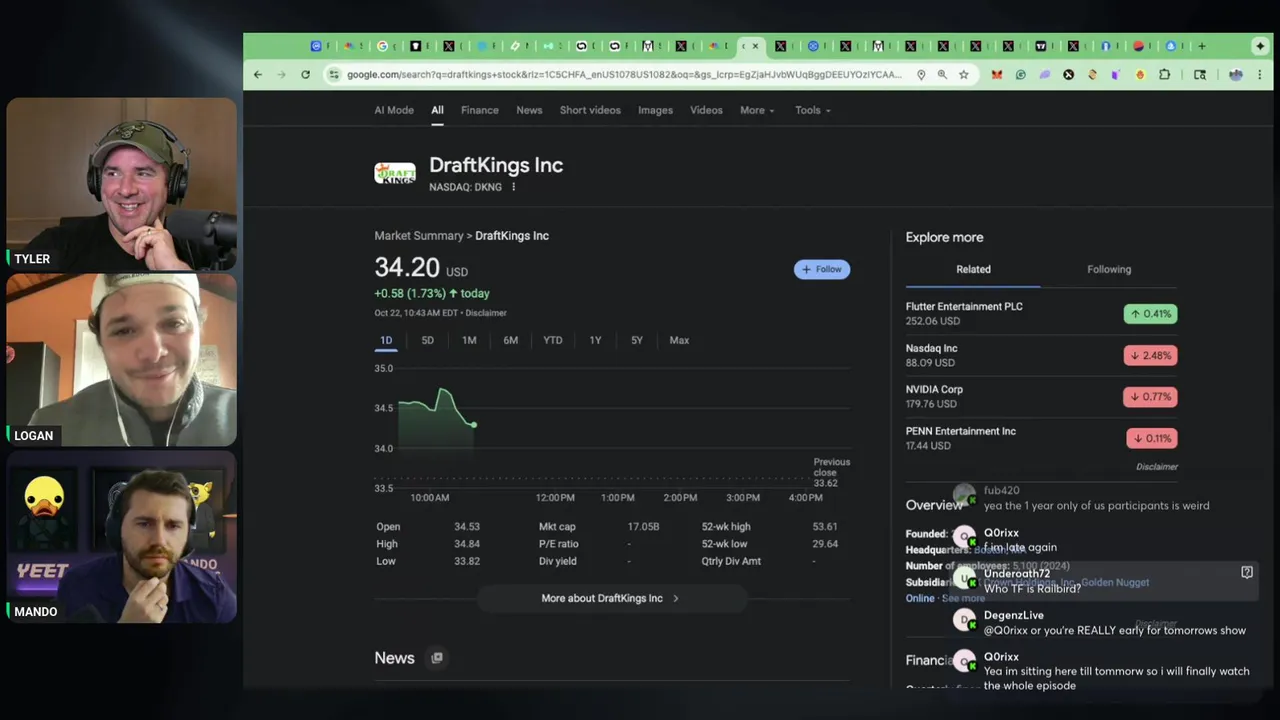Expand the More dropdown

(757, 110)
